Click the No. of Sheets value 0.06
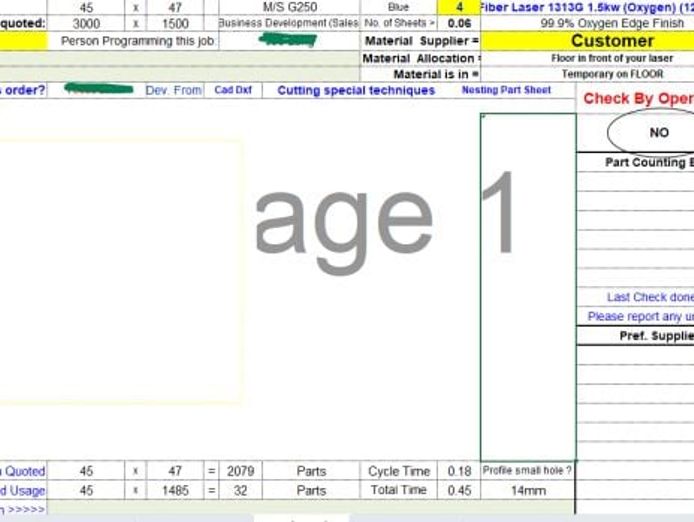 (x=459, y=24)
